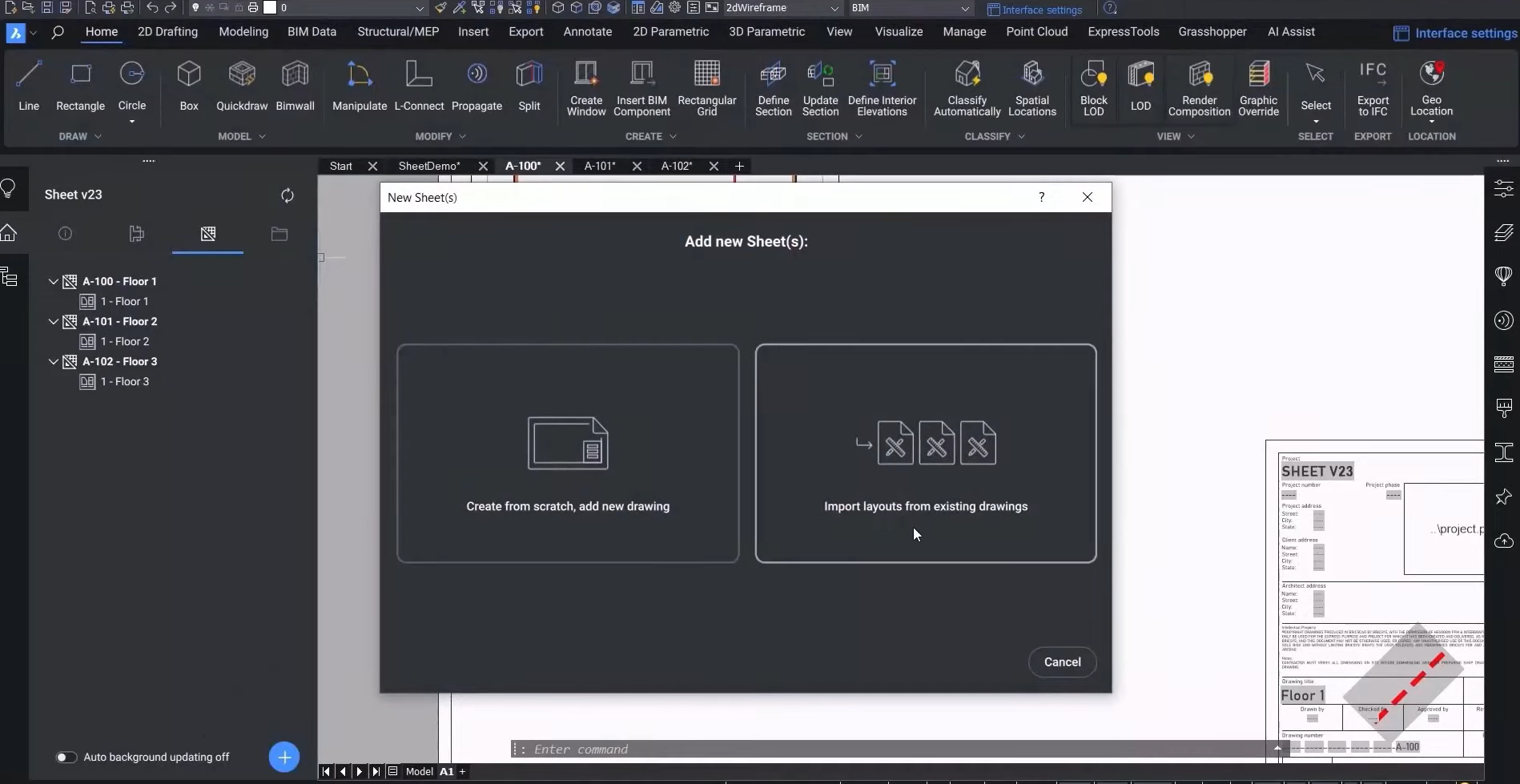1520x784 pixels.
Task: Select the 1 - Floor 2 view item
Action: point(124,342)
